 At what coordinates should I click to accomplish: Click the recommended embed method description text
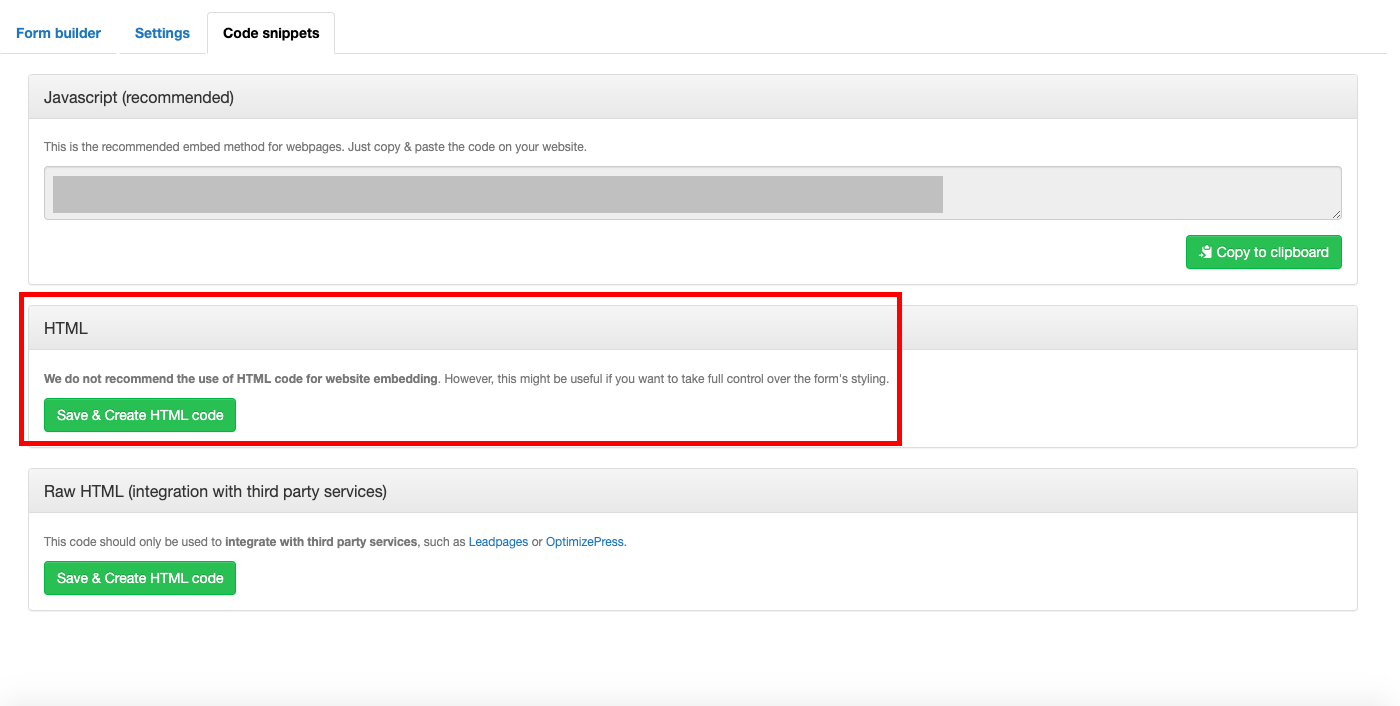coord(315,147)
